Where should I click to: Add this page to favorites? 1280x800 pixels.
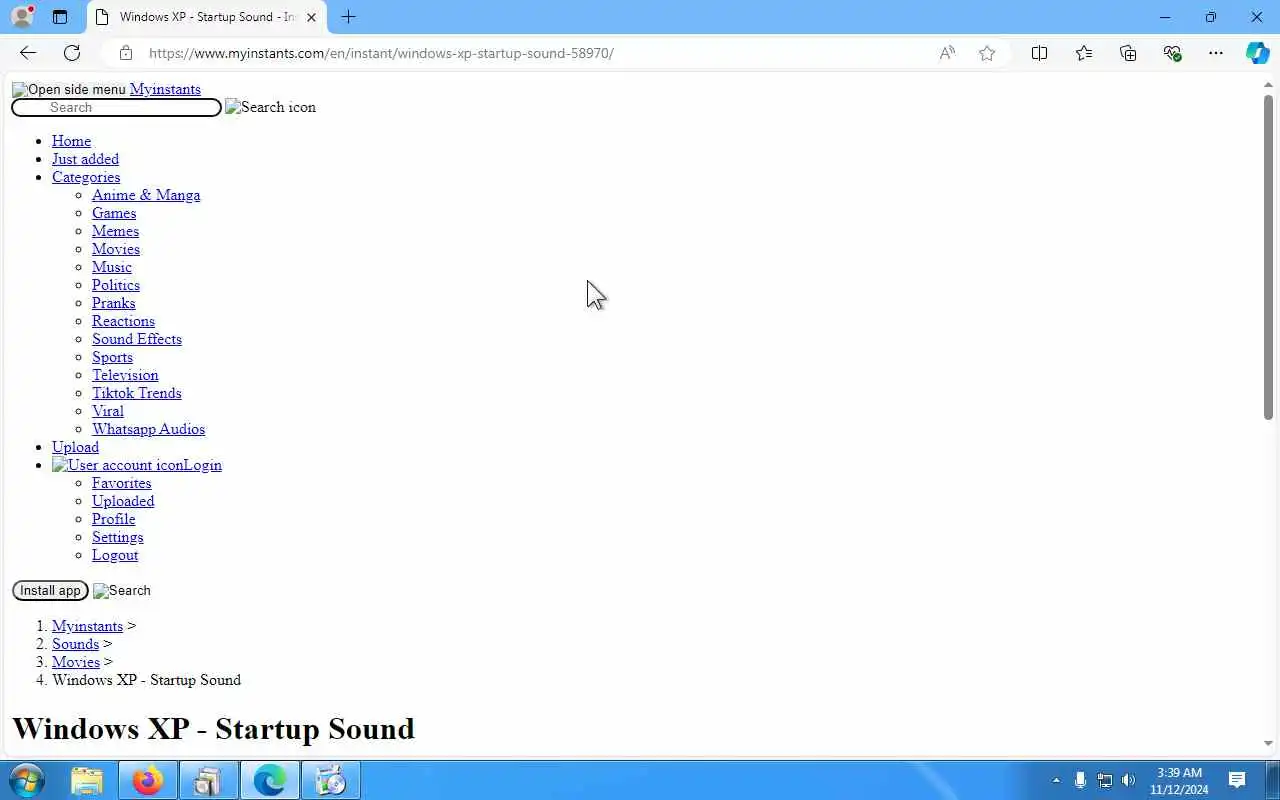987,53
